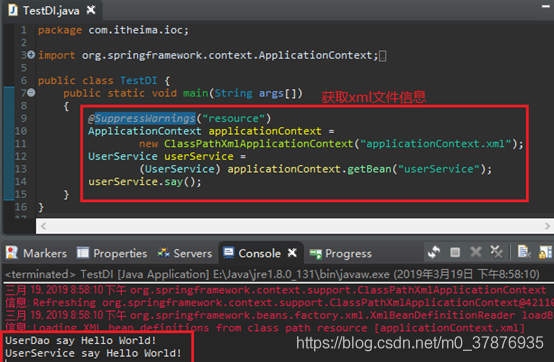Click the "UserDao say Hello World!" console output

pyautogui.click(x=81, y=340)
